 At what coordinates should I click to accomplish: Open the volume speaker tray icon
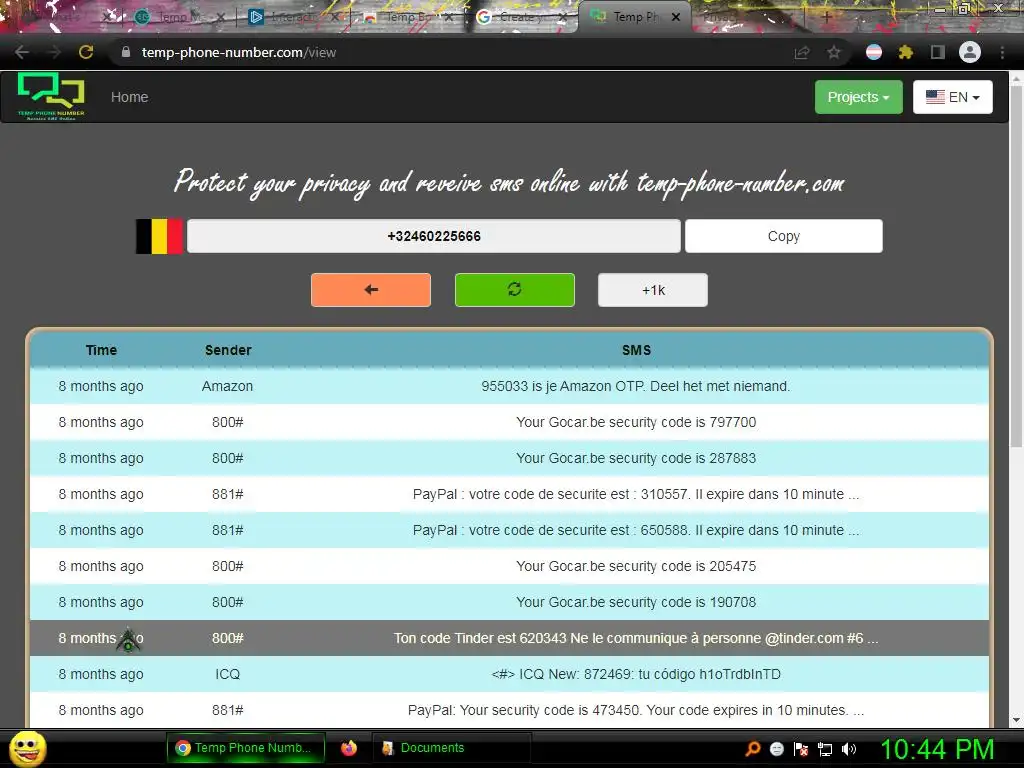(x=848, y=748)
